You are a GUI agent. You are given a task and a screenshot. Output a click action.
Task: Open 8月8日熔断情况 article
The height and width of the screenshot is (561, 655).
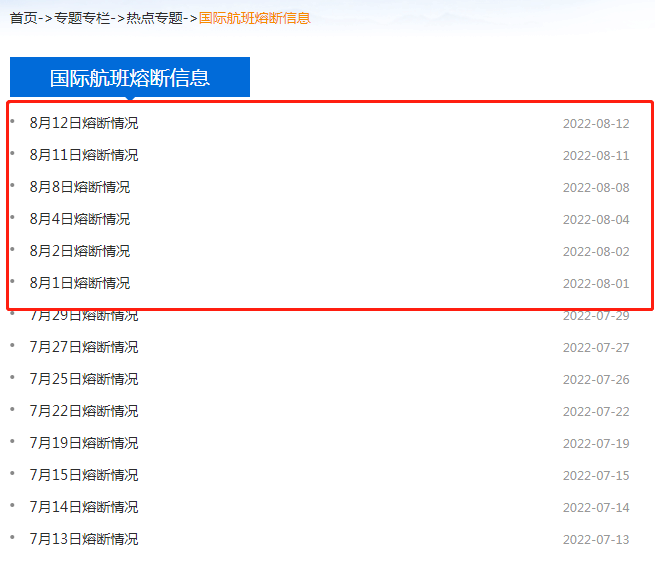click(80, 187)
